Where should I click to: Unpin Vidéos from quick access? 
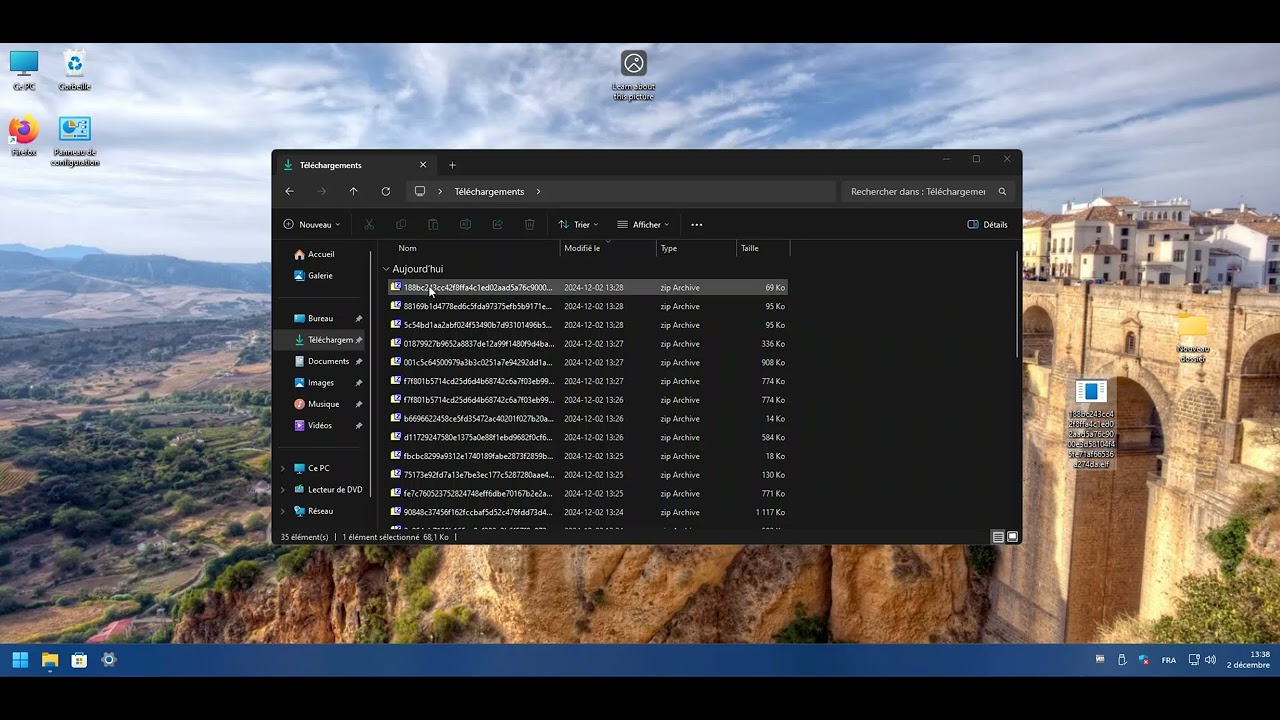tap(359, 426)
